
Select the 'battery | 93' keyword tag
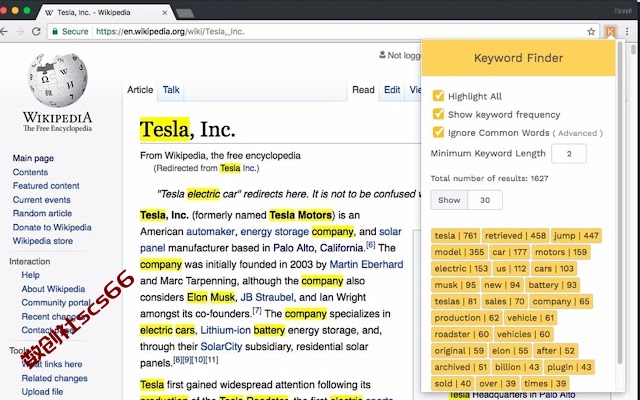point(552,285)
